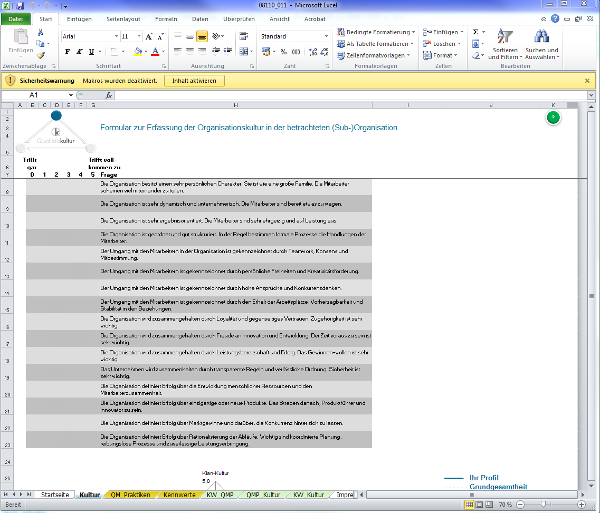Click the red font color swatch
The image size is (600, 513).
click(154, 51)
